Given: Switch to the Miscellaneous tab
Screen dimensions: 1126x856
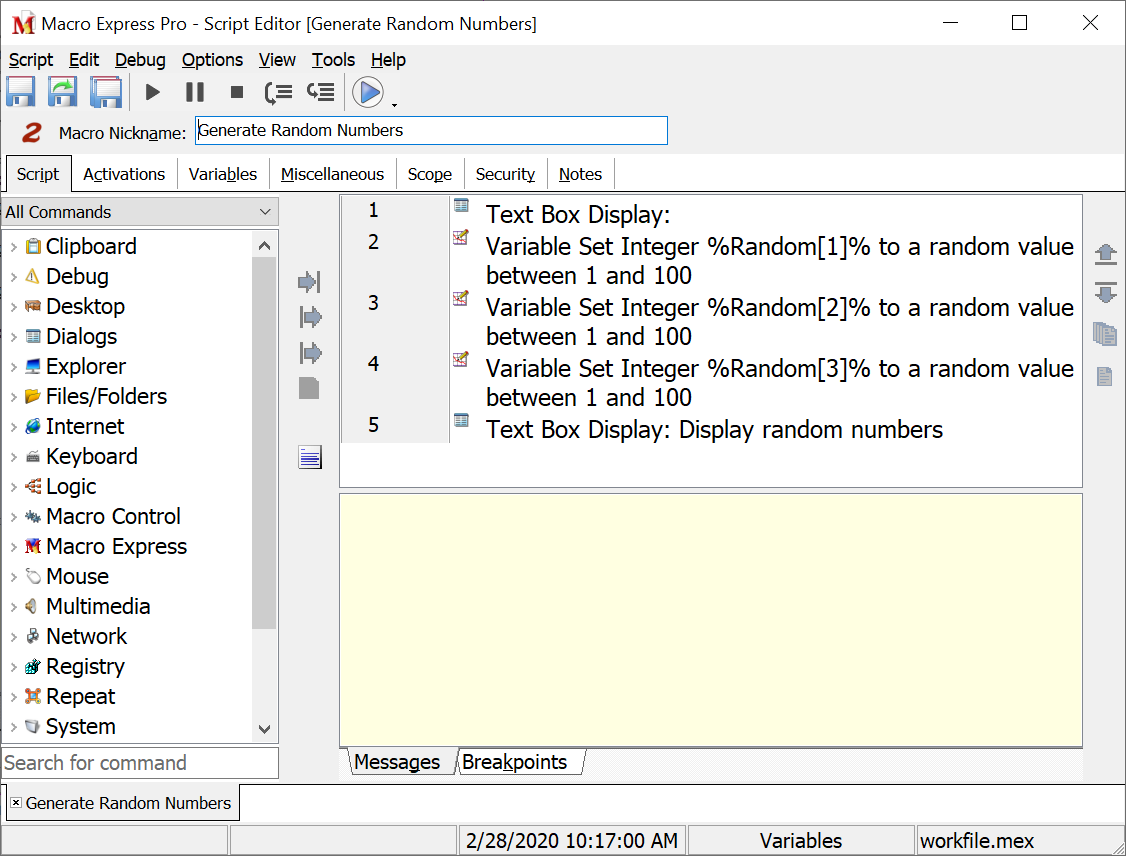Looking at the screenshot, I should pos(332,175).
